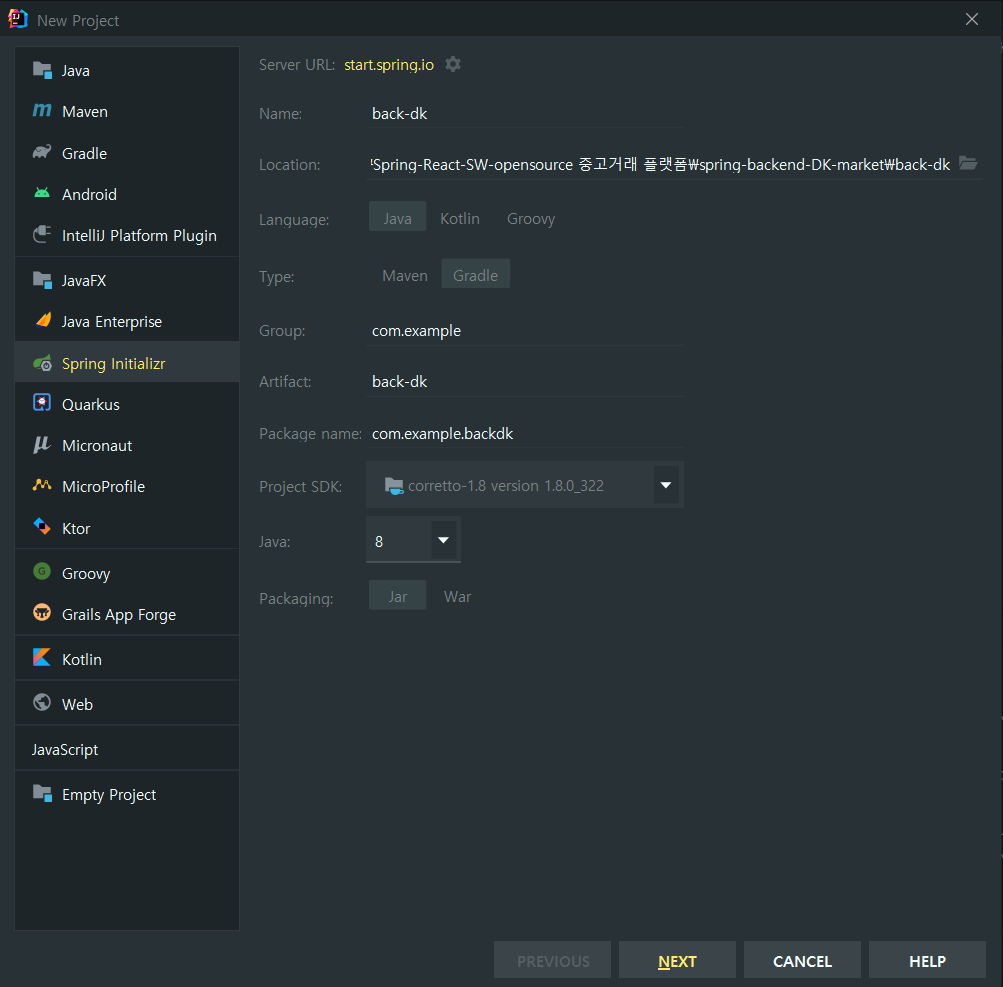Edit the Group field com.example

coord(525,331)
